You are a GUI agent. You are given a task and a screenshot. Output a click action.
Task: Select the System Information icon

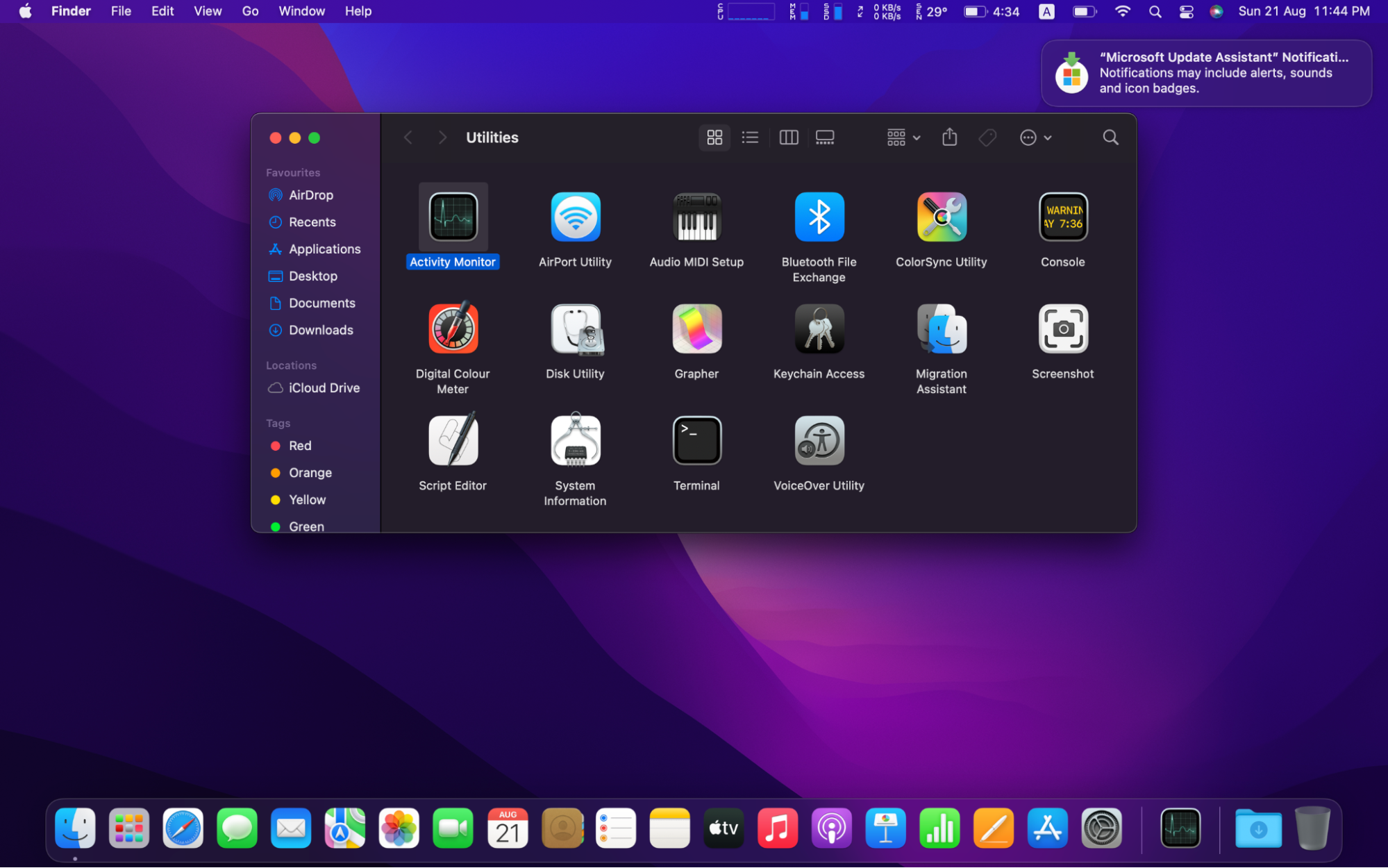(x=575, y=439)
